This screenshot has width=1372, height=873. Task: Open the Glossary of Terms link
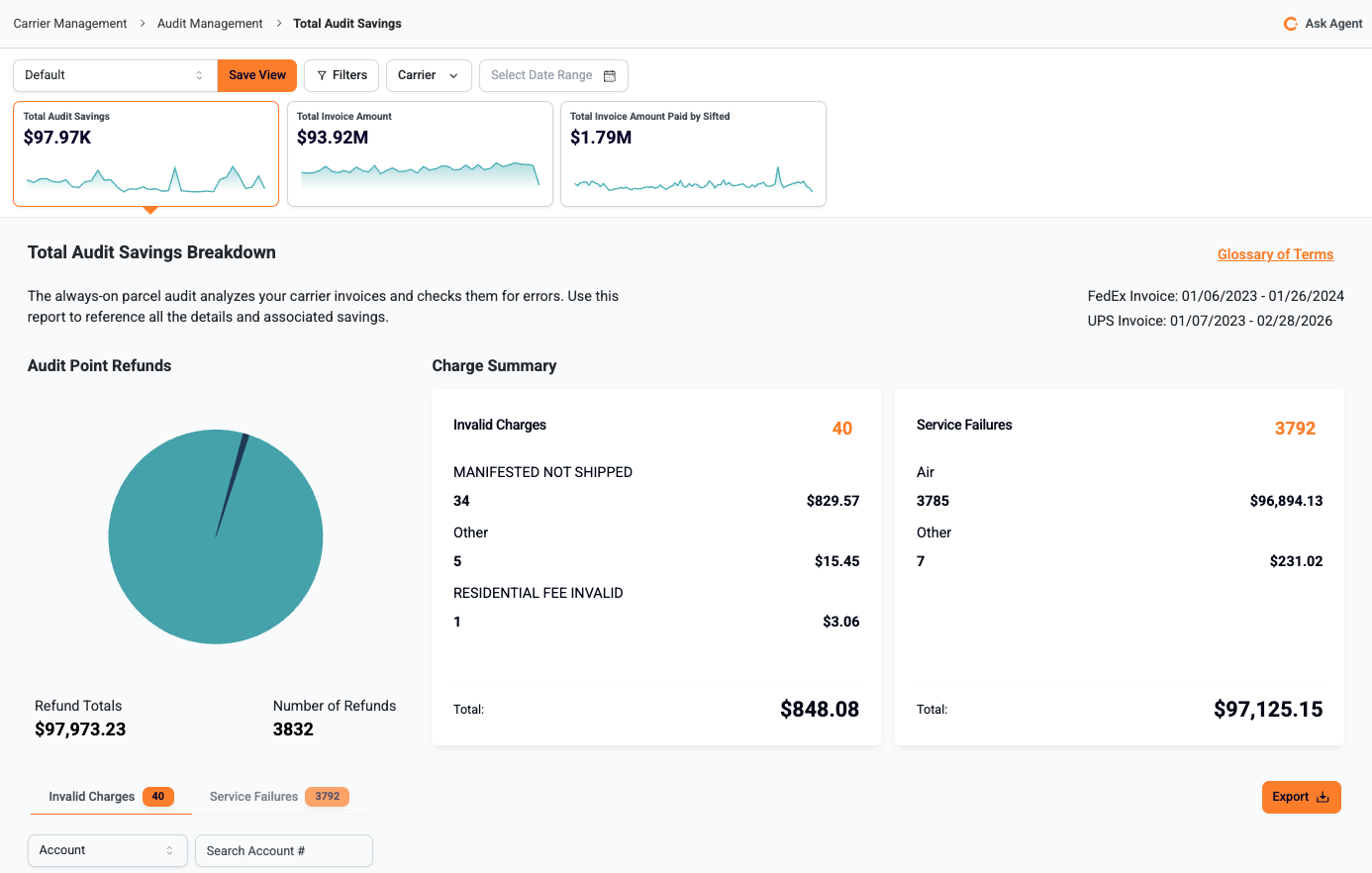pos(1275,254)
